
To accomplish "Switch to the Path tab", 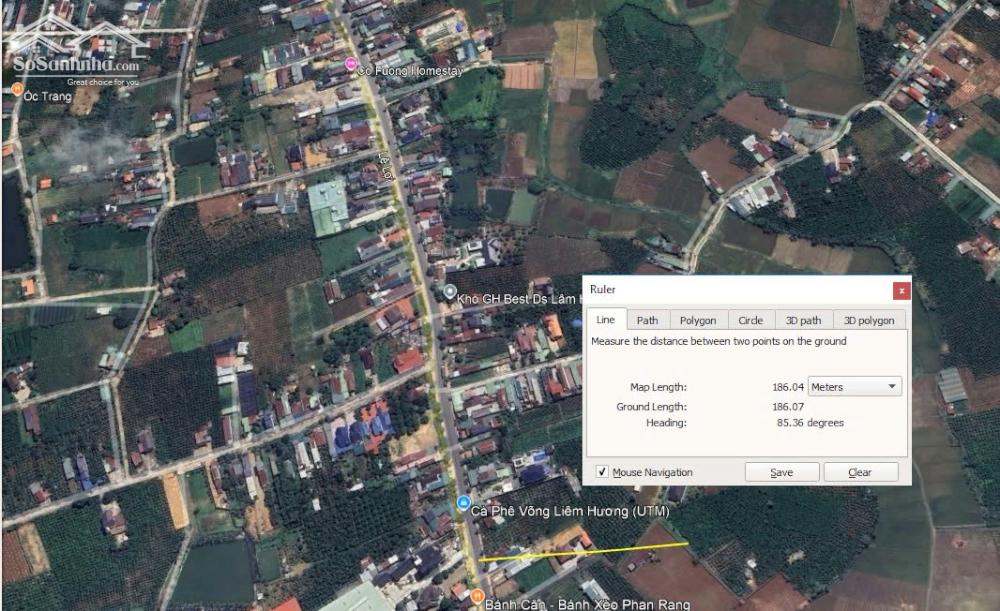I will 647,320.
